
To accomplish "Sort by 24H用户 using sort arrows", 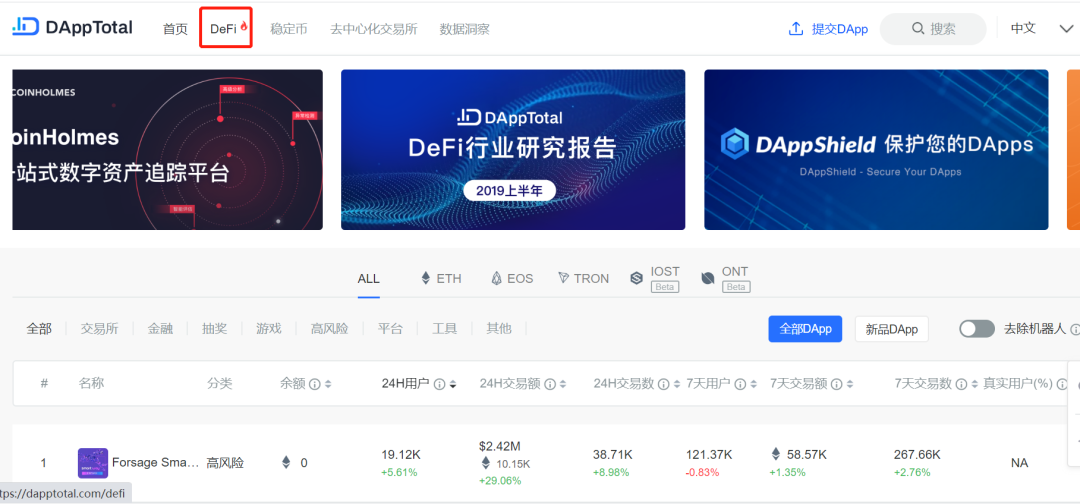I will pyautogui.click(x=453, y=384).
